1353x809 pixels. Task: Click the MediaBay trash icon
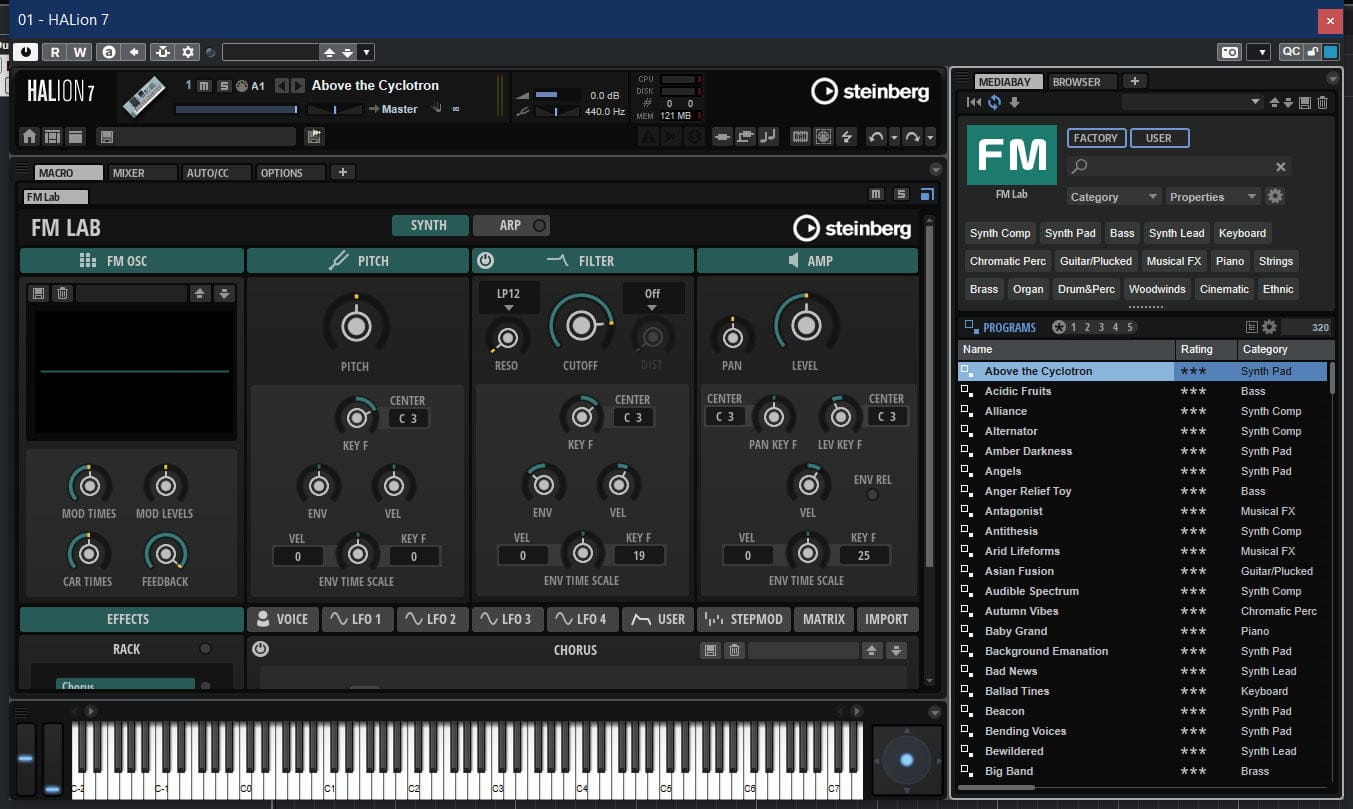point(1322,102)
